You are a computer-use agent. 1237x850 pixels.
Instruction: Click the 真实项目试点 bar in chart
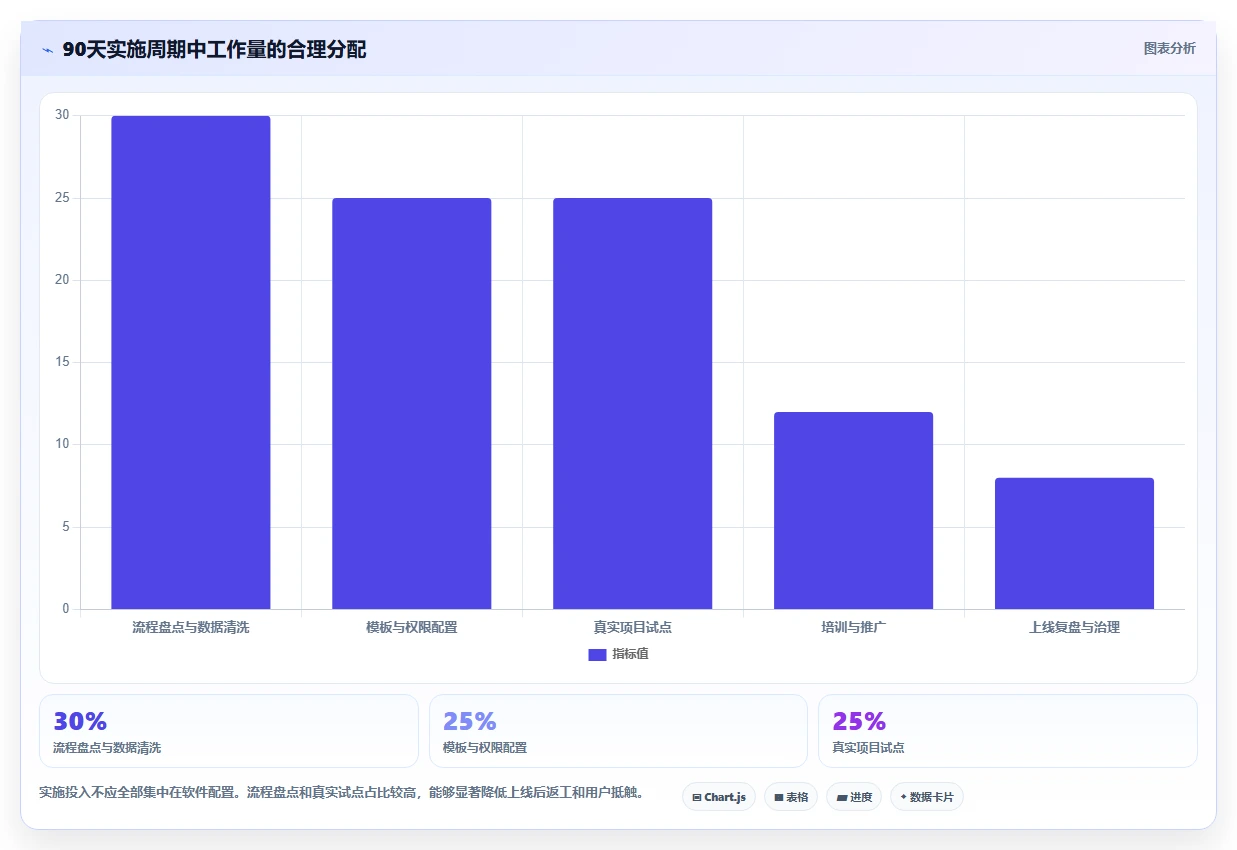[632, 403]
